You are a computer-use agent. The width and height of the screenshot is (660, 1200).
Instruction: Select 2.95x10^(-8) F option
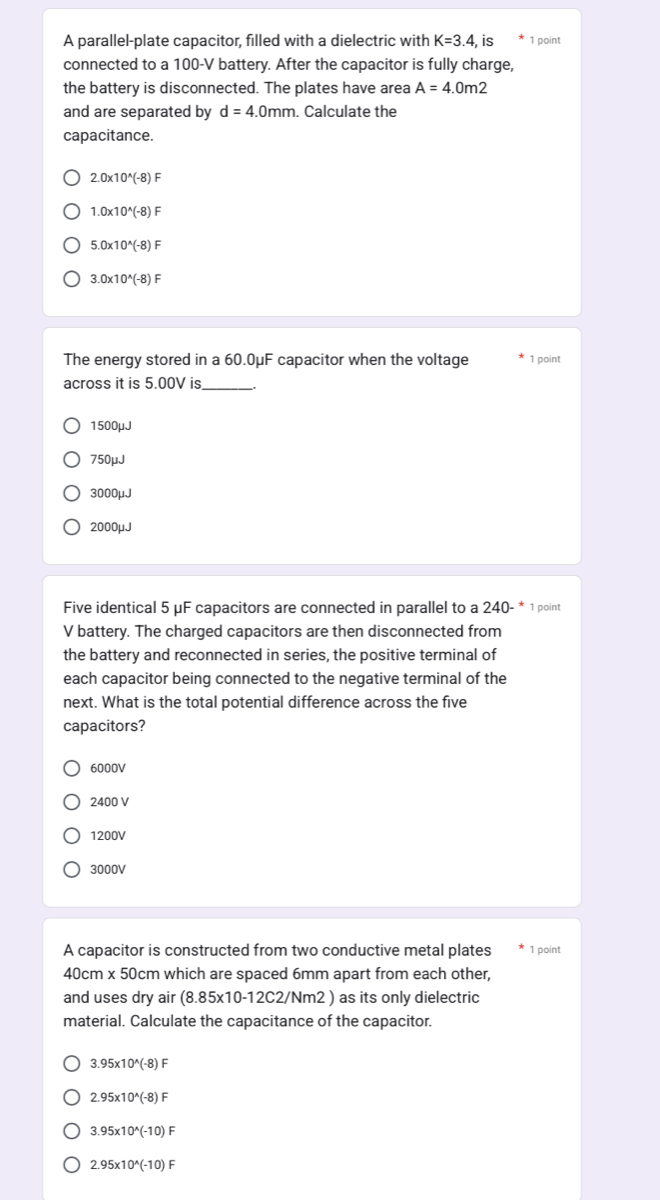point(72,1097)
